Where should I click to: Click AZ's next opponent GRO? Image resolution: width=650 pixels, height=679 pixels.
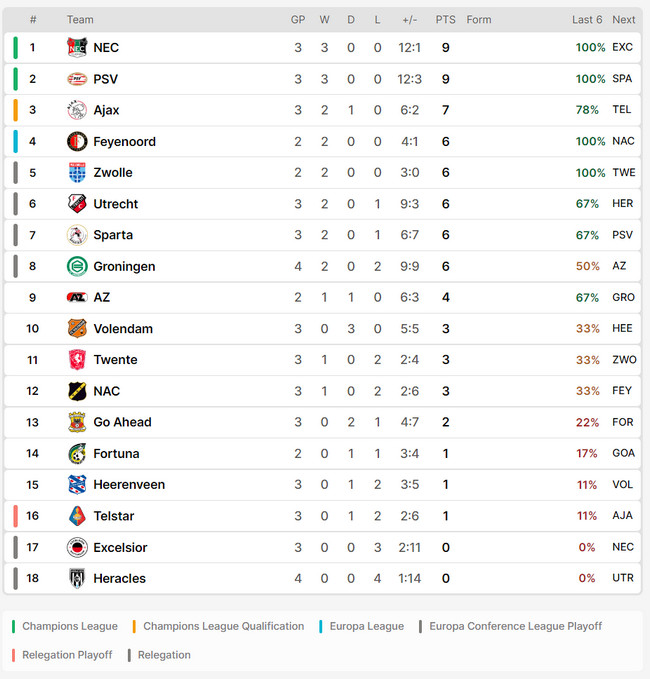623,297
